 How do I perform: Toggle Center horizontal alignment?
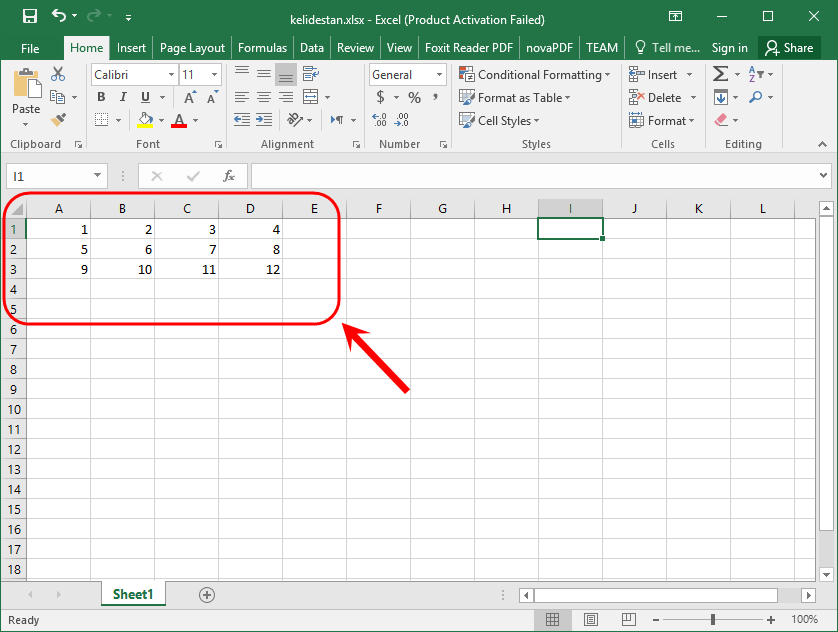264,97
